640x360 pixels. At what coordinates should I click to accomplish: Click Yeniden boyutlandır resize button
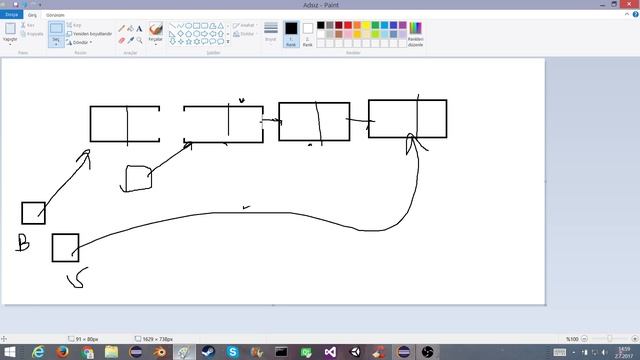point(89,34)
